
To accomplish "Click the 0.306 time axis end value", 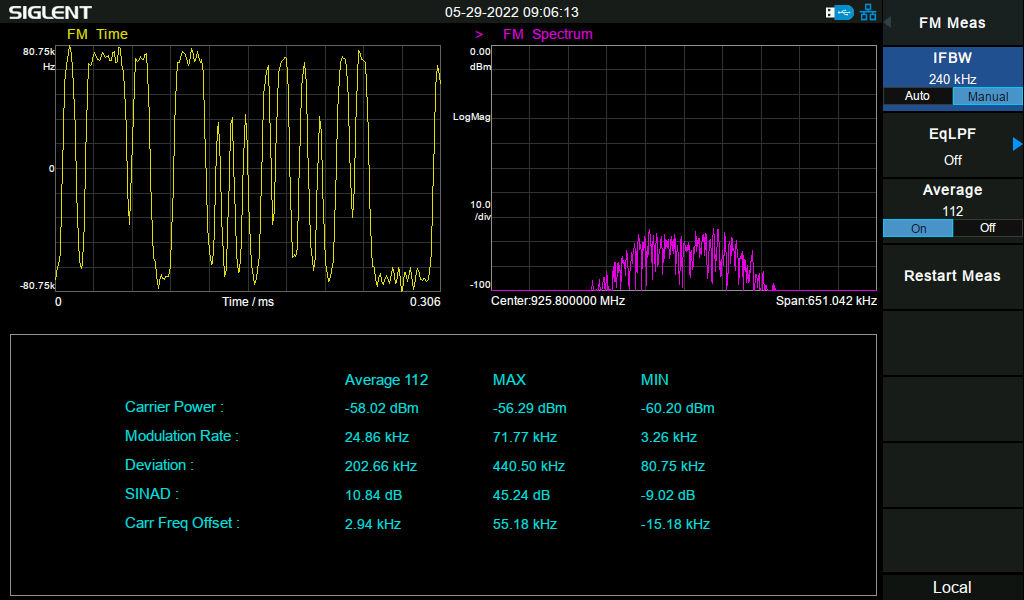I will click(x=425, y=302).
